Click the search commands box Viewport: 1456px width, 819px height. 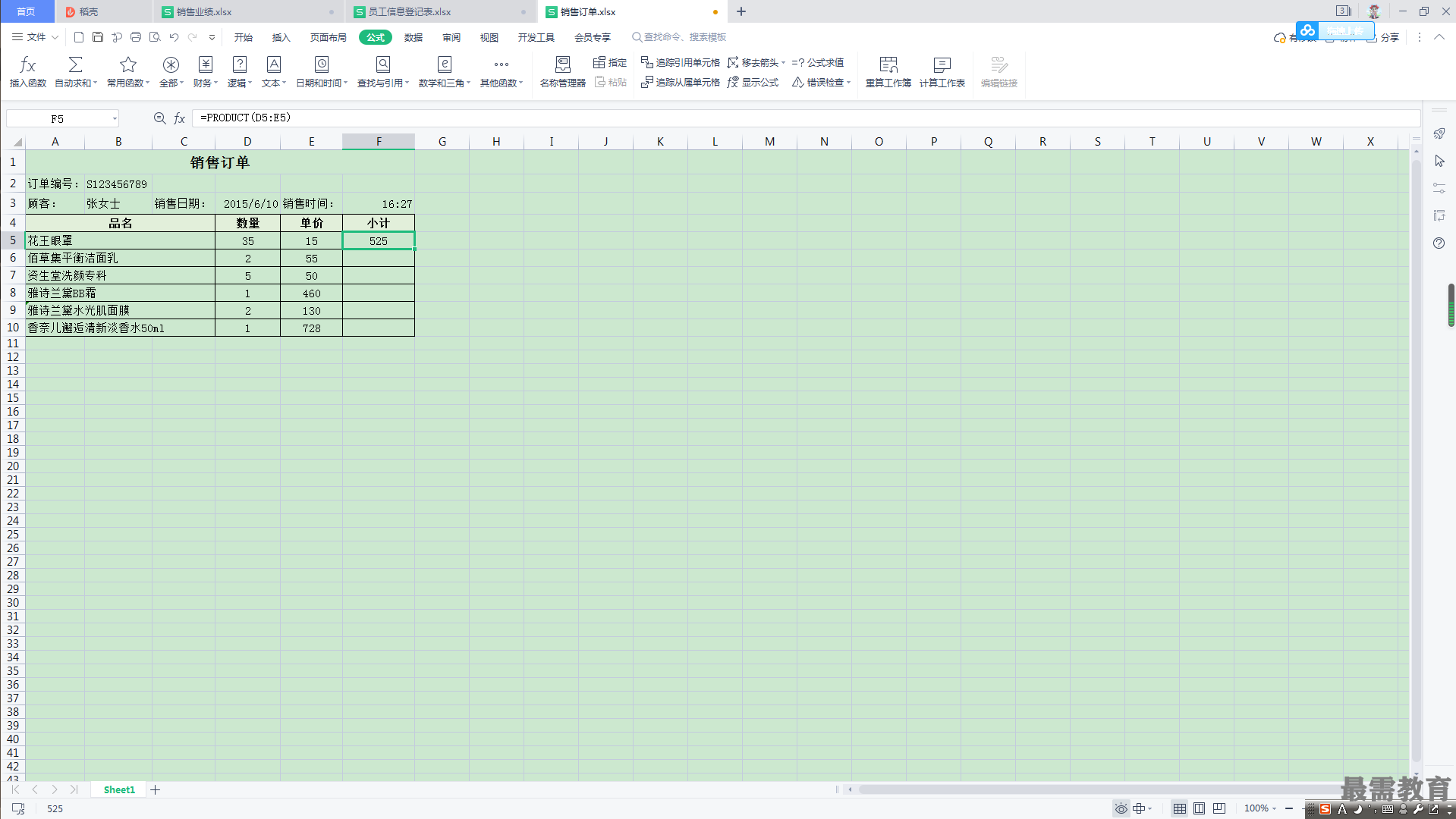point(679,37)
